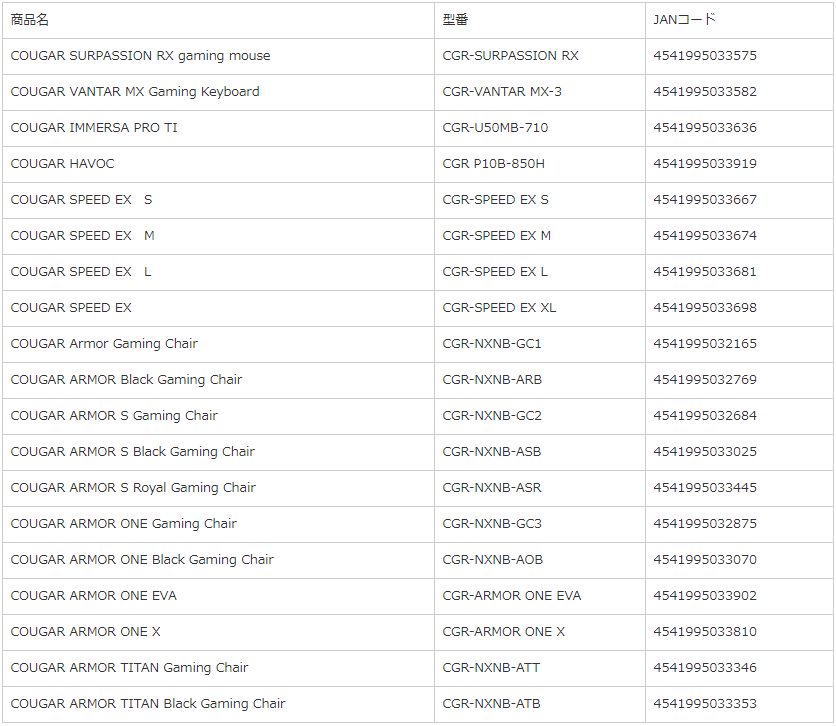Image resolution: width=836 pixels, height=726 pixels.
Task: Click COUGAR ARMOR ONE EVA product name
Action: click(93, 595)
